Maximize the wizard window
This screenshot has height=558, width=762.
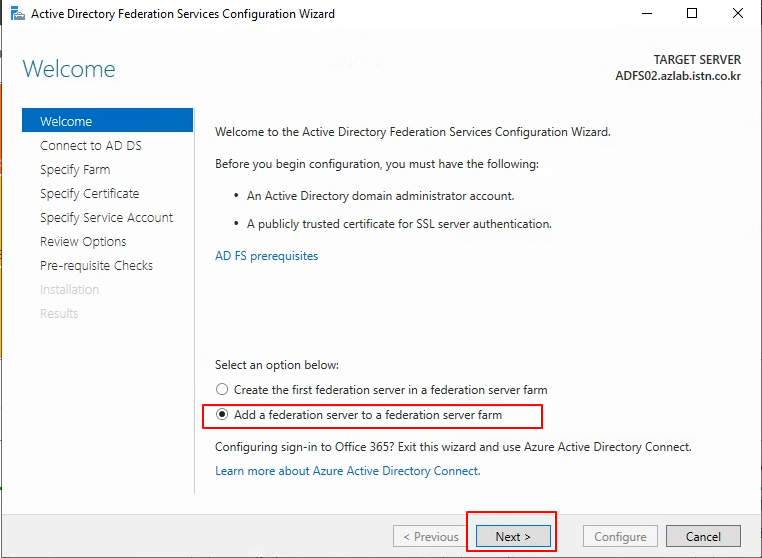coord(692,14)
